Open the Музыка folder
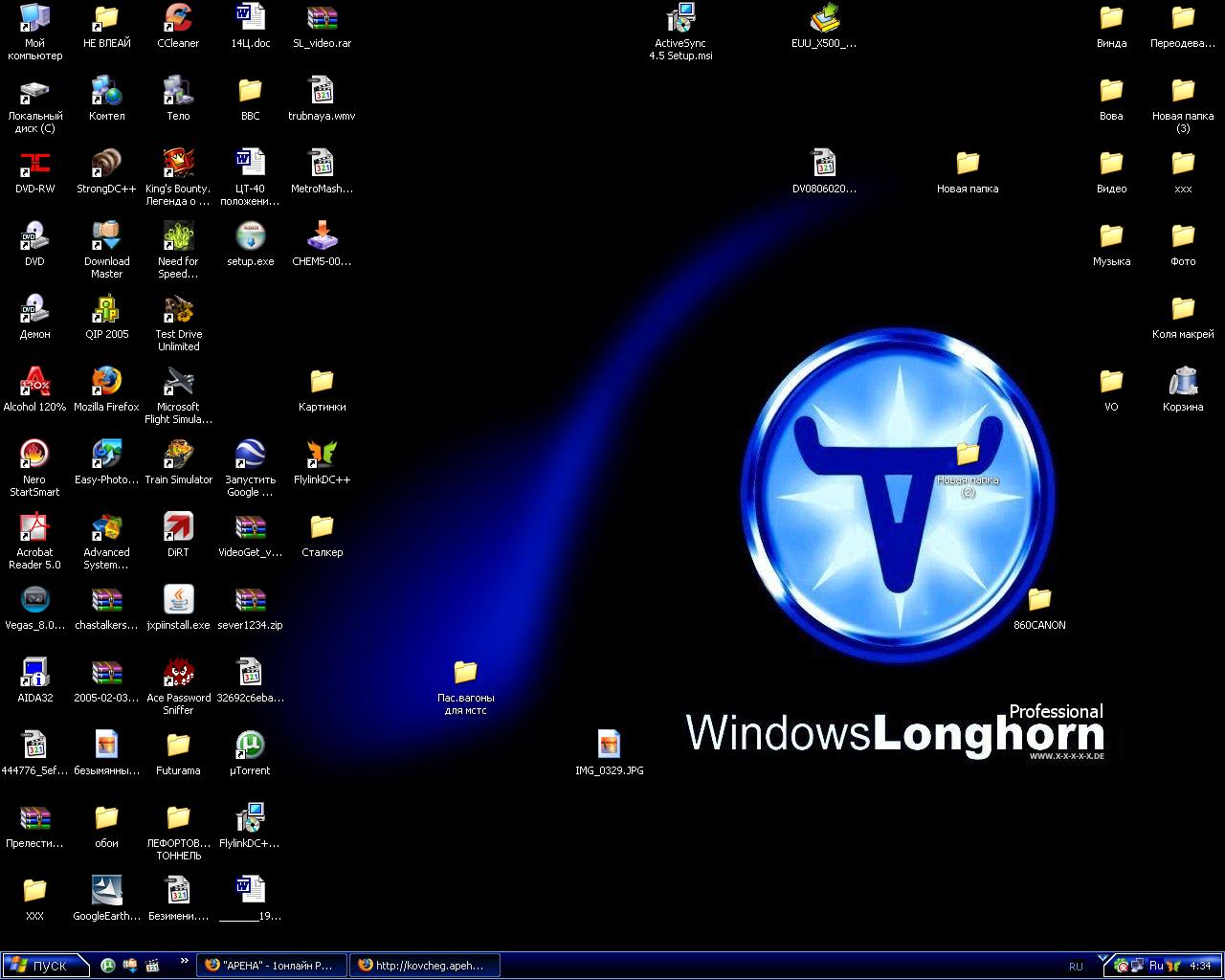1225x980 pixels. click(x=1111, y=243)
